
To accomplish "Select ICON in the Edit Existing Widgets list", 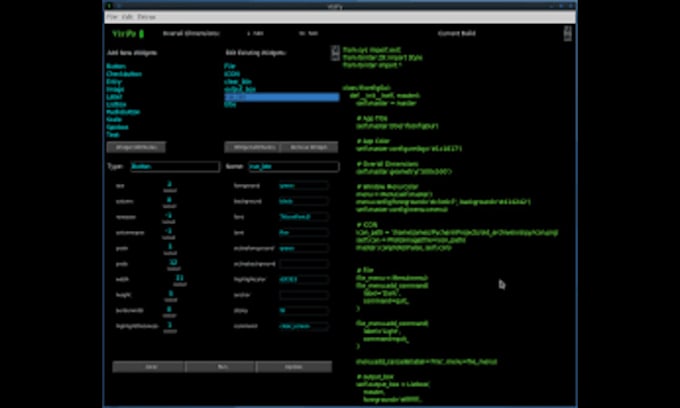I will [232, 74].
